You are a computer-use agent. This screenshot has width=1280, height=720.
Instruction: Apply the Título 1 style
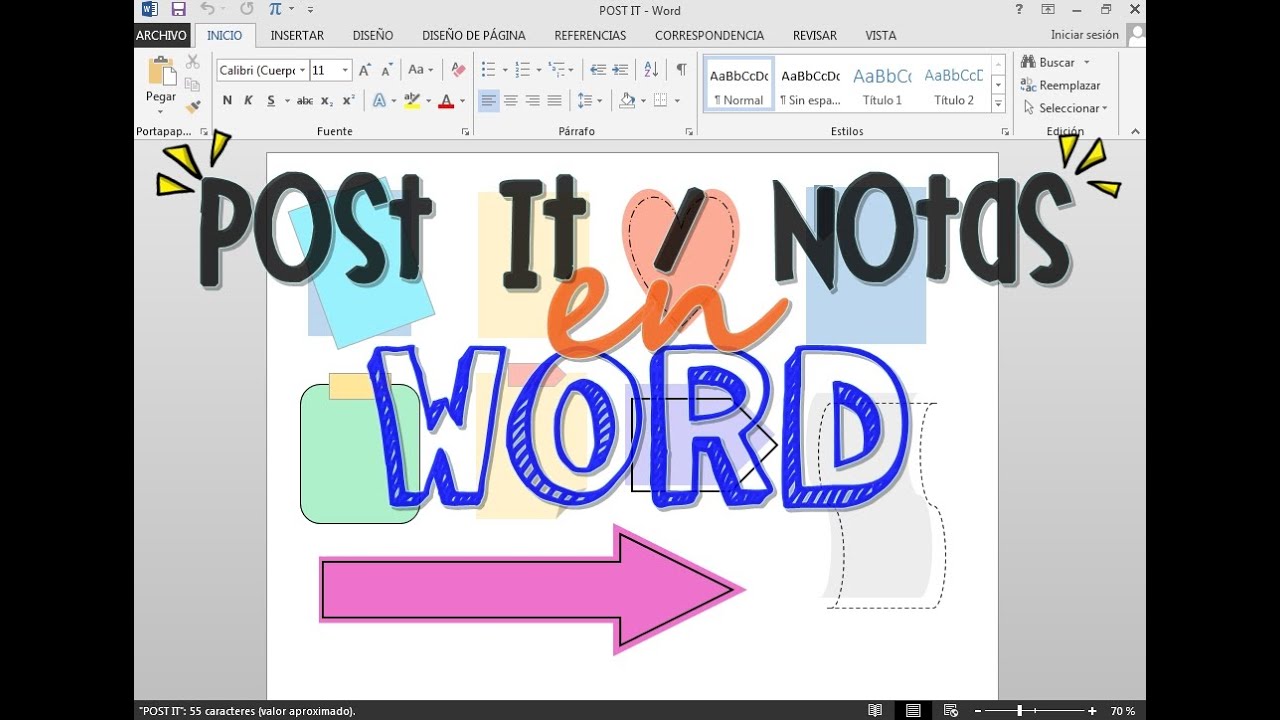[882, 84]
